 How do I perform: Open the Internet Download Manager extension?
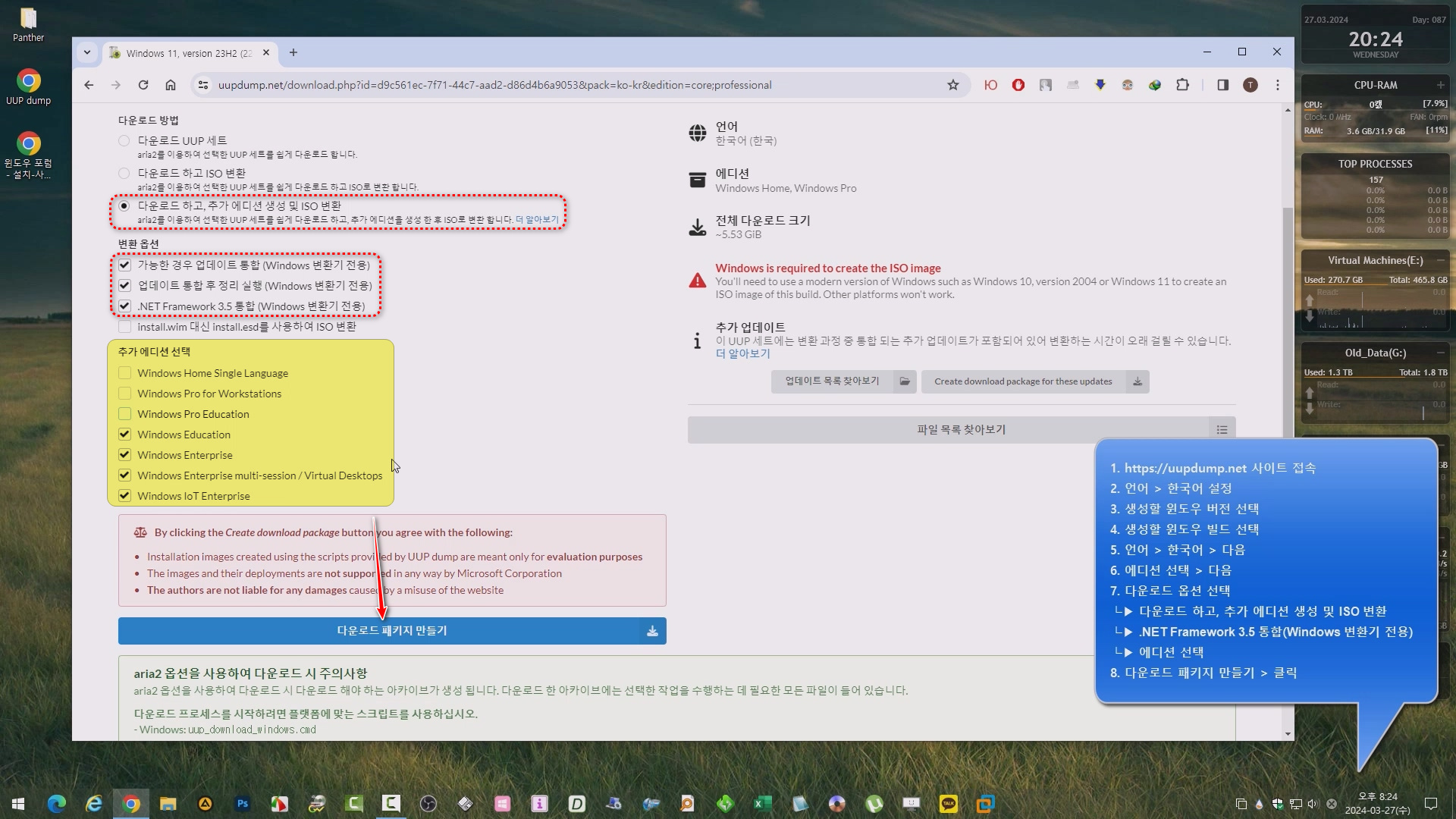[x=1155, y=85]
